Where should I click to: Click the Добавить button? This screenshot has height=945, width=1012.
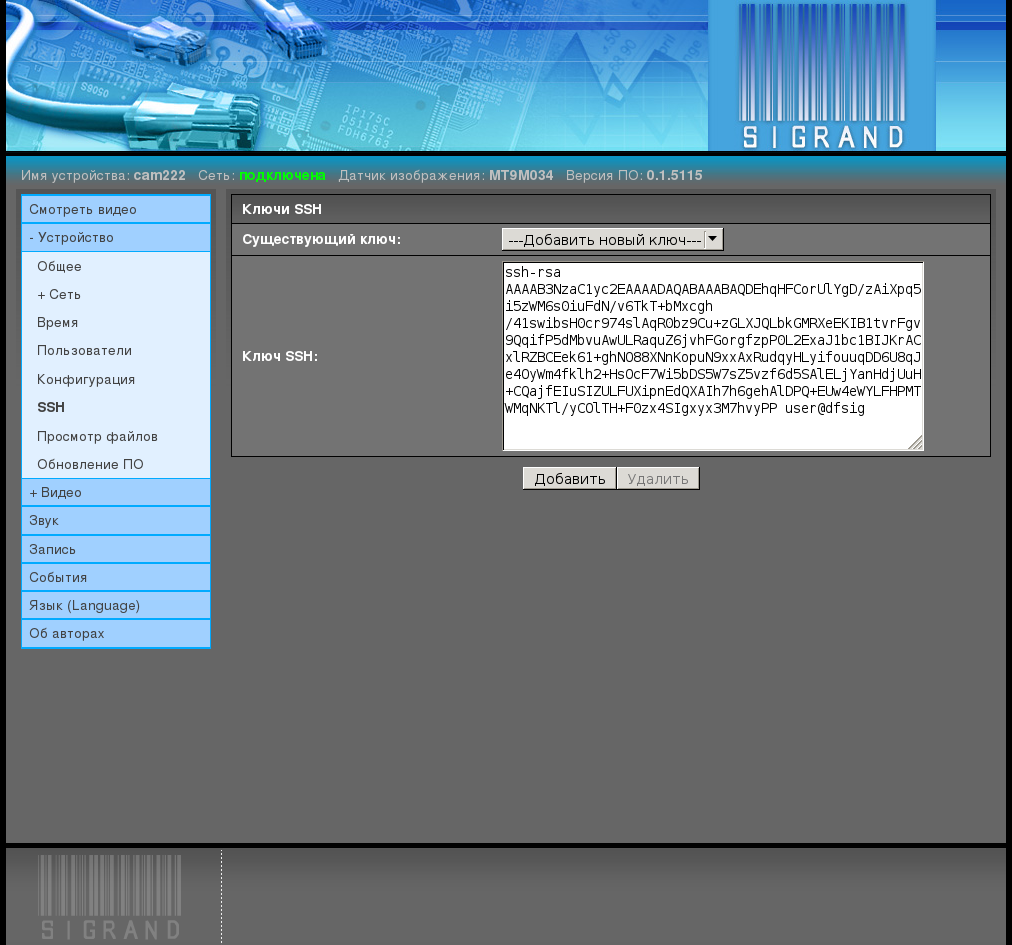(x=569, y=478)
